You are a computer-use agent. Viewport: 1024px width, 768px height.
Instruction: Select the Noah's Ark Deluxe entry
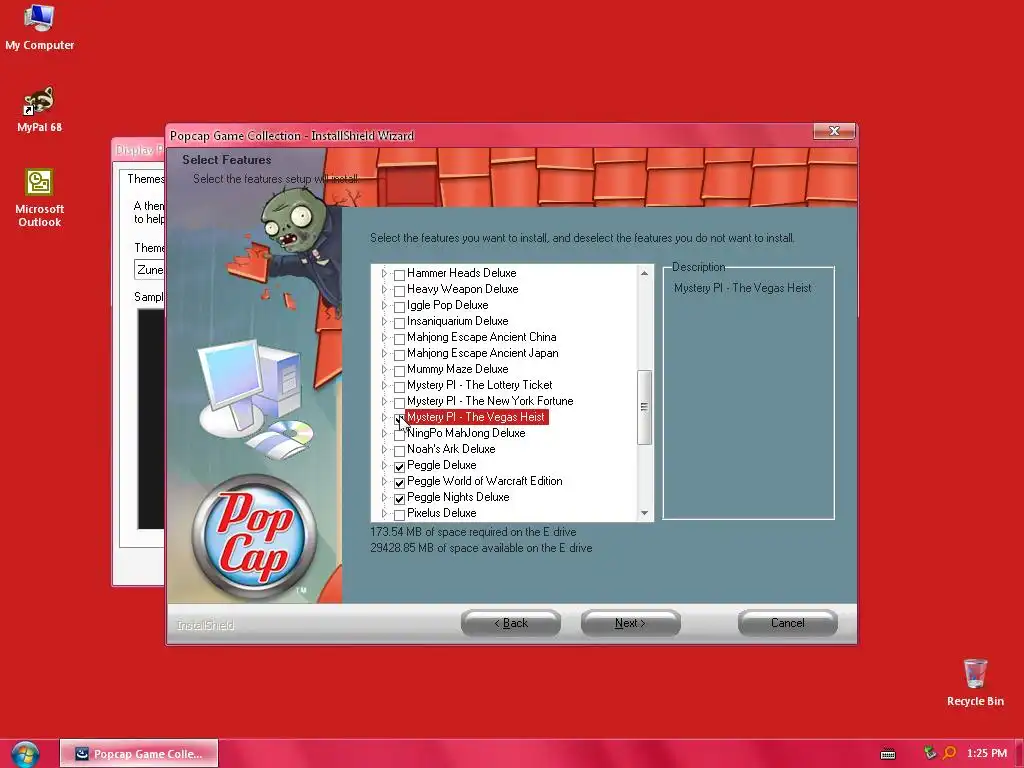tap(451, 449)
